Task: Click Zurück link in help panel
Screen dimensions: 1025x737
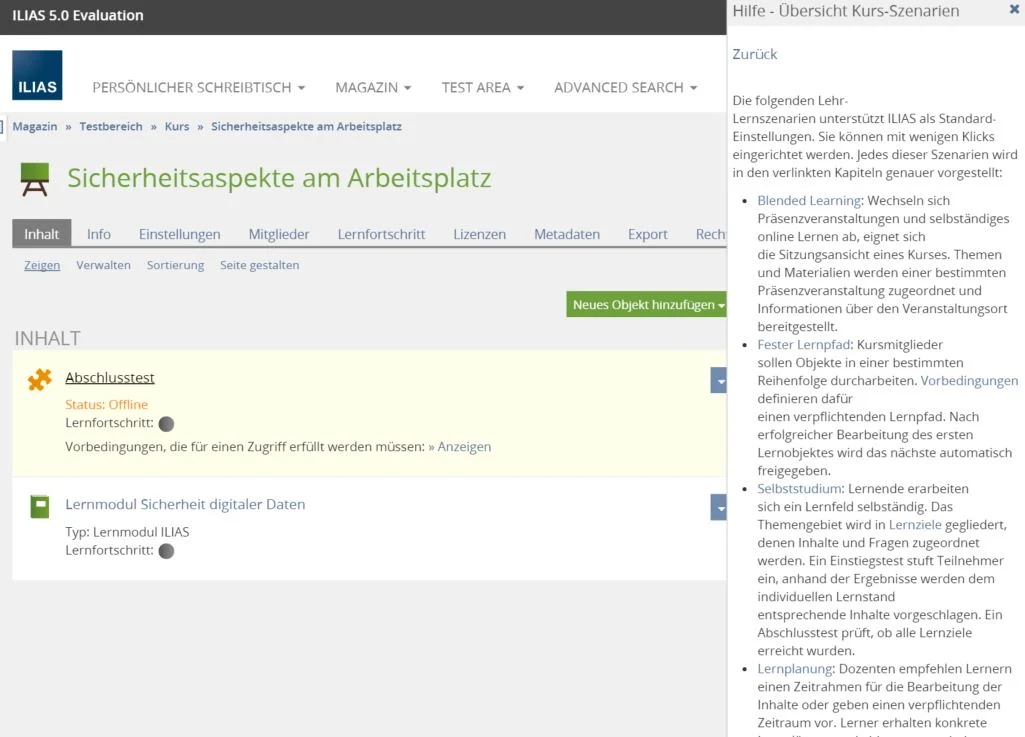Action: (754, 54)
